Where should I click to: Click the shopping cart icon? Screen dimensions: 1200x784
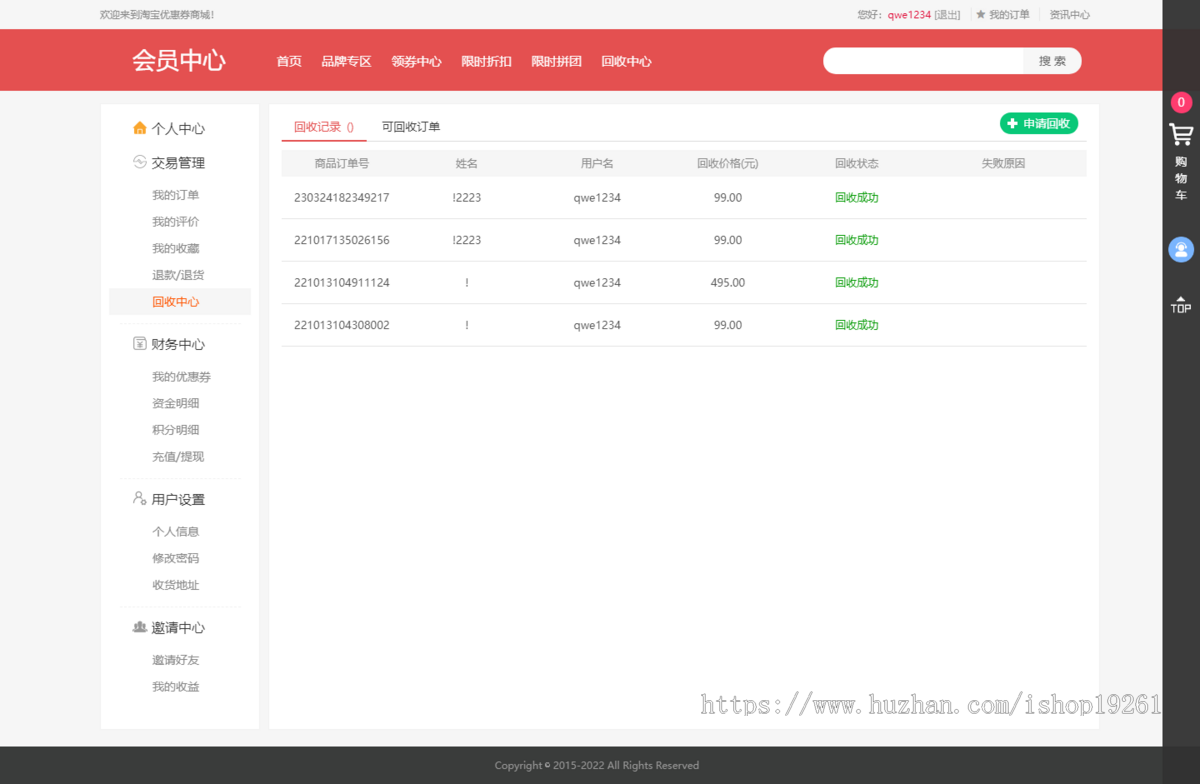click(1181, 134)
